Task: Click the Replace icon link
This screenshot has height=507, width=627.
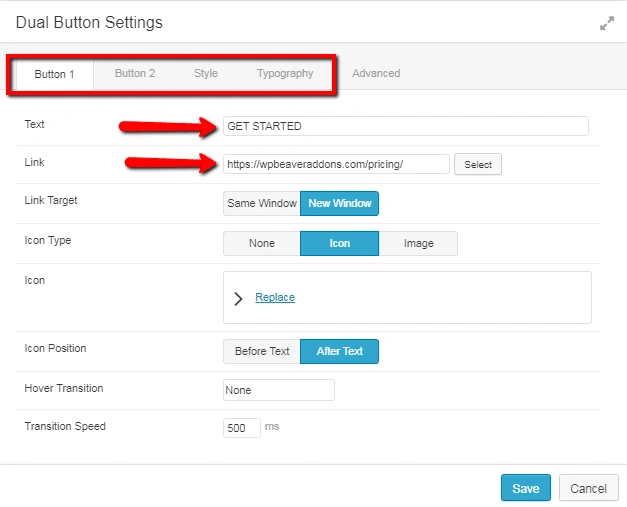Action: coord(275,297)
